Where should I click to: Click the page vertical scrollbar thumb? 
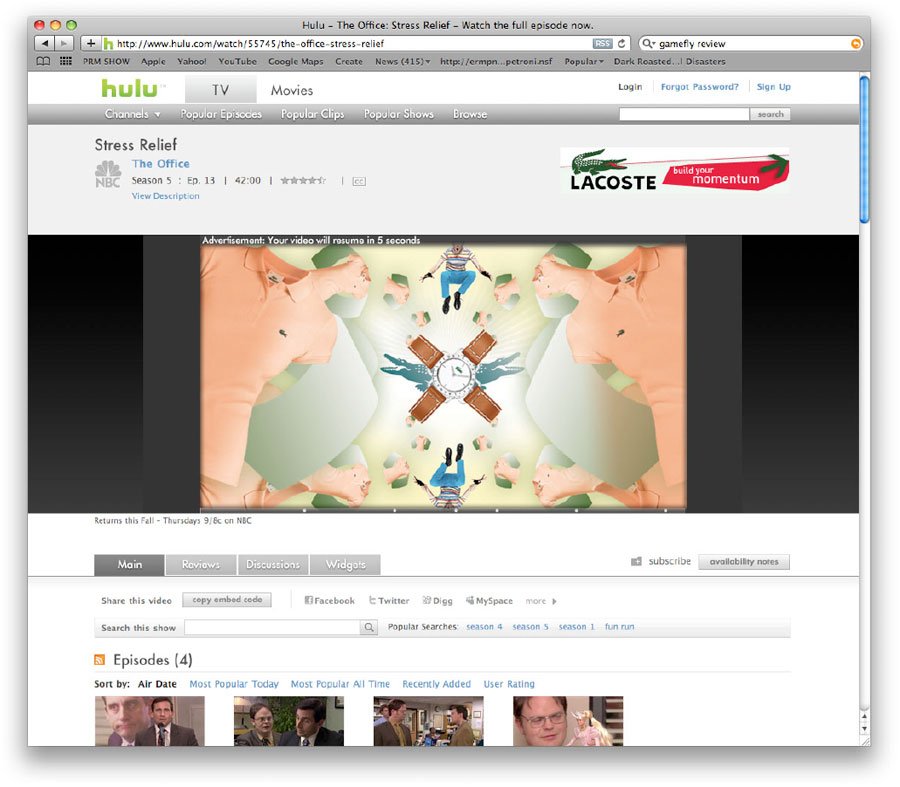click(864, 149)
